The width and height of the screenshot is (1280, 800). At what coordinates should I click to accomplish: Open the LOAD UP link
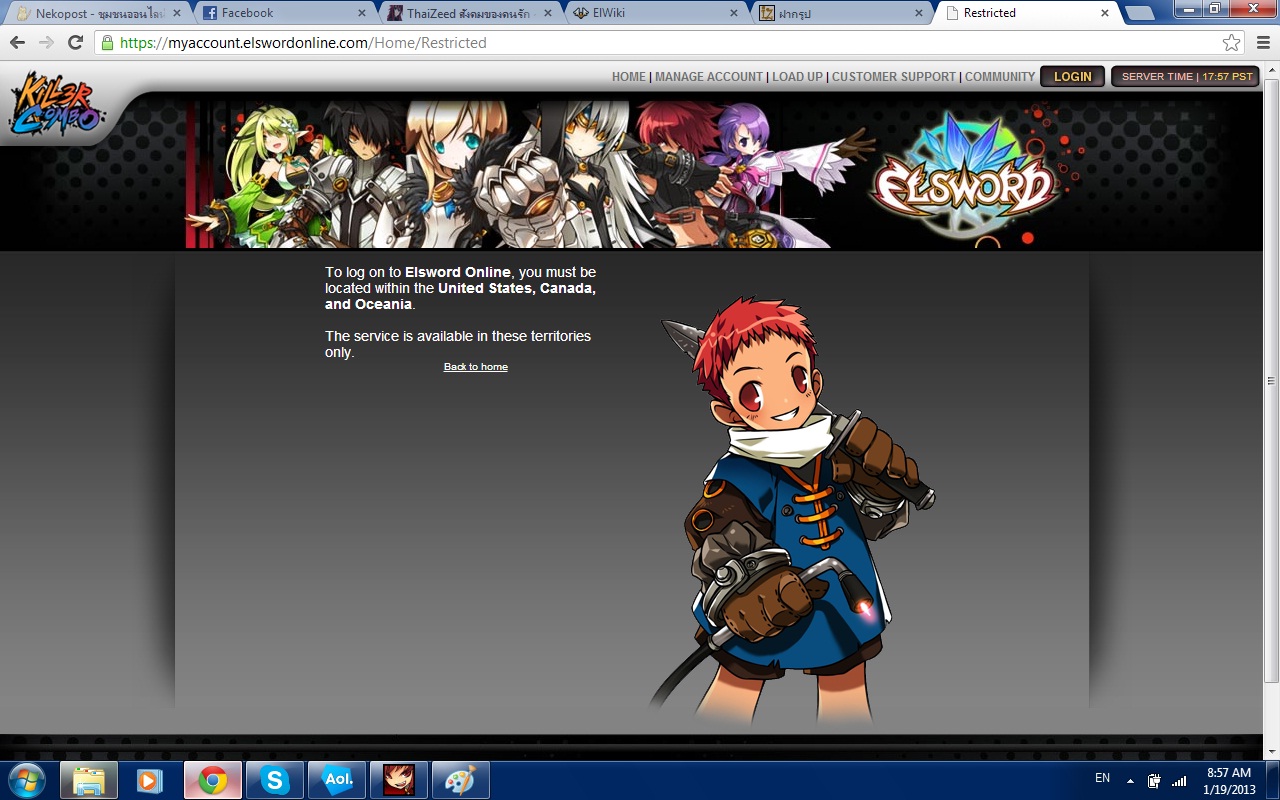tap(797, 77)
